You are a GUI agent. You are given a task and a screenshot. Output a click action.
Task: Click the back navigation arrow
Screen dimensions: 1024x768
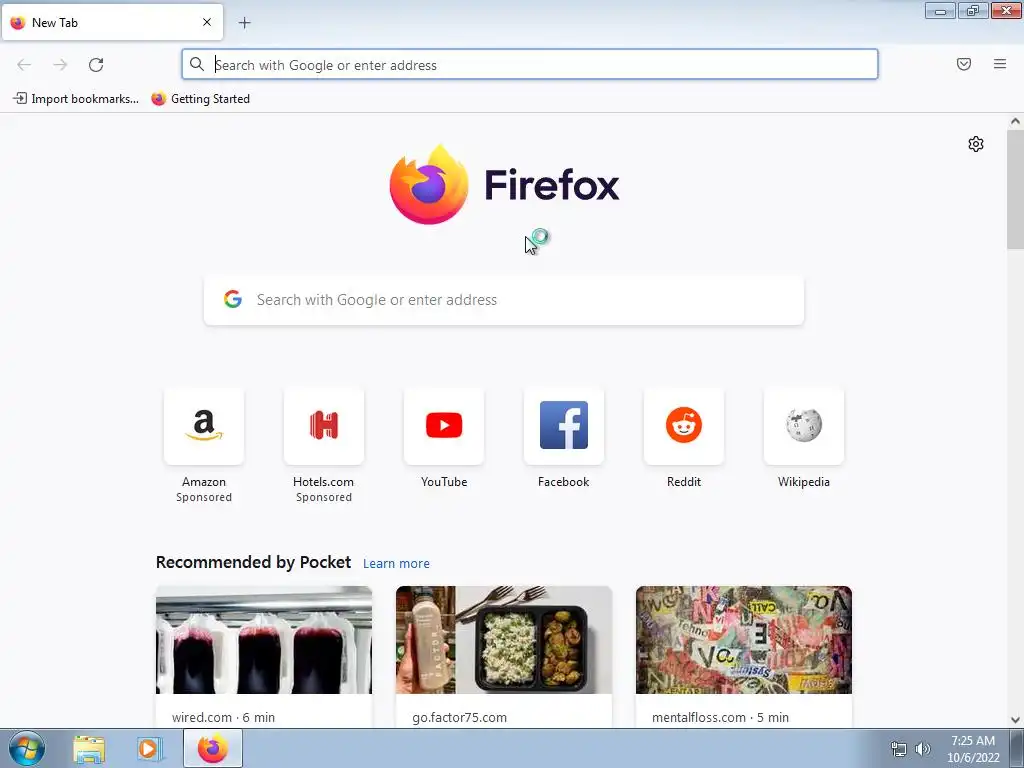24,65
